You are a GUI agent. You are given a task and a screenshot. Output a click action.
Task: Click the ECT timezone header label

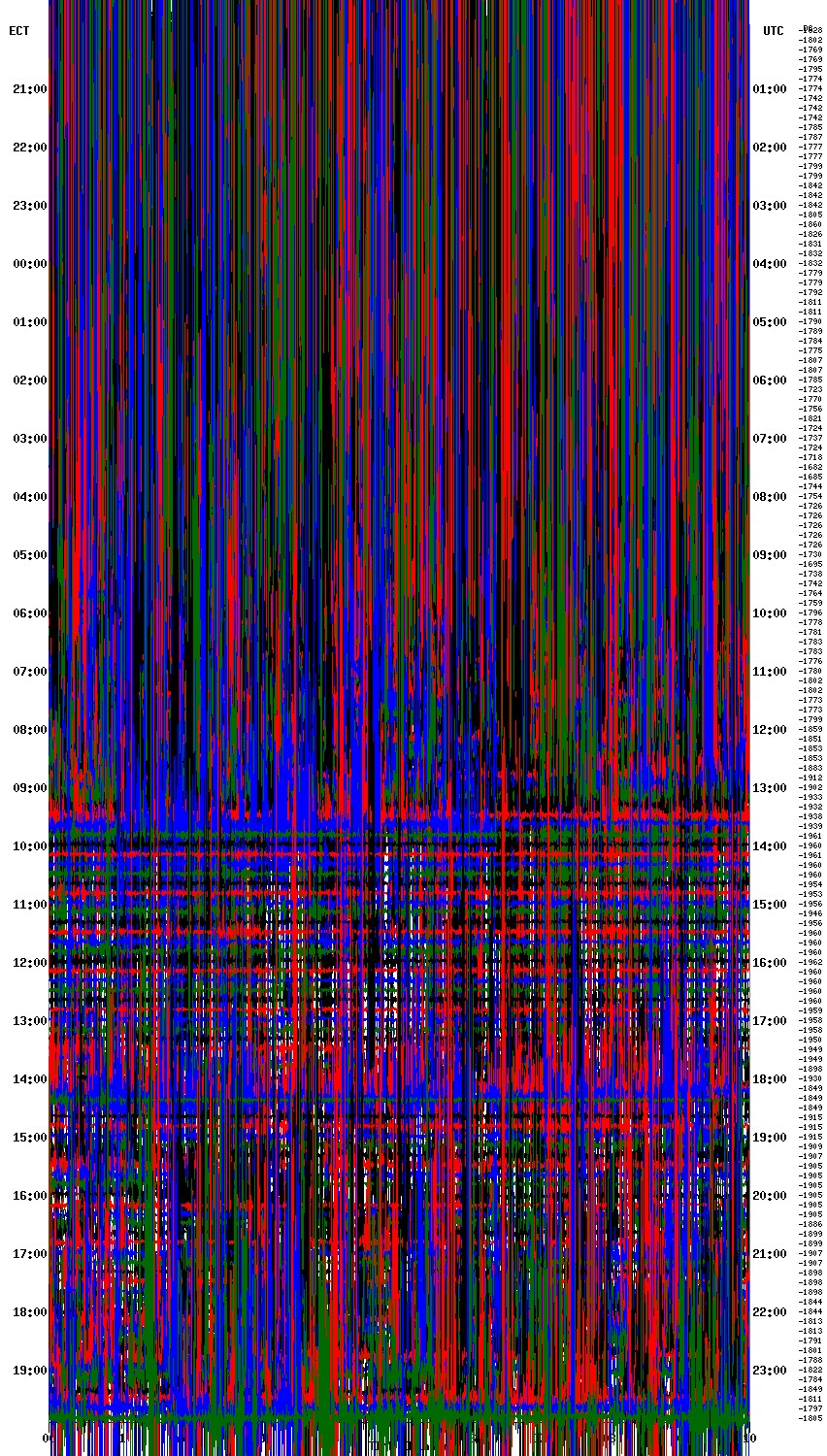click(19, 31)
